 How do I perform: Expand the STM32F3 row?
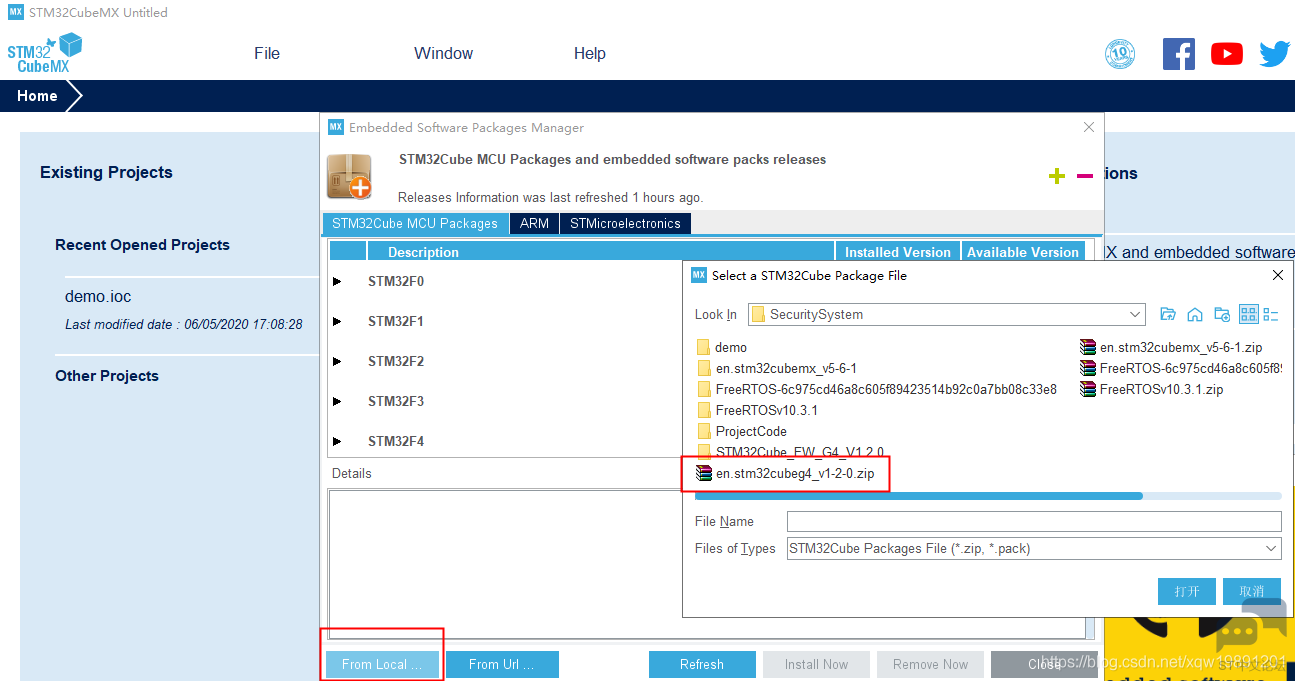[338, 402]
